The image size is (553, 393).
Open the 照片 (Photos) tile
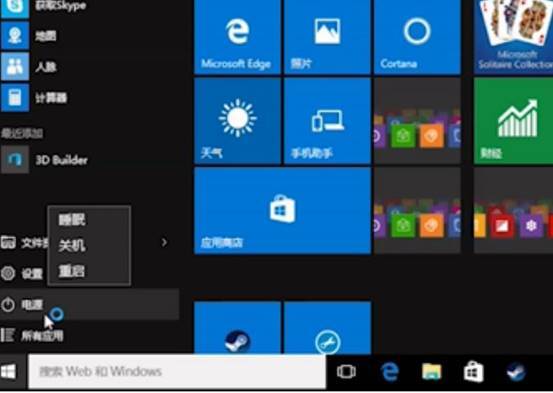point(327,37)
